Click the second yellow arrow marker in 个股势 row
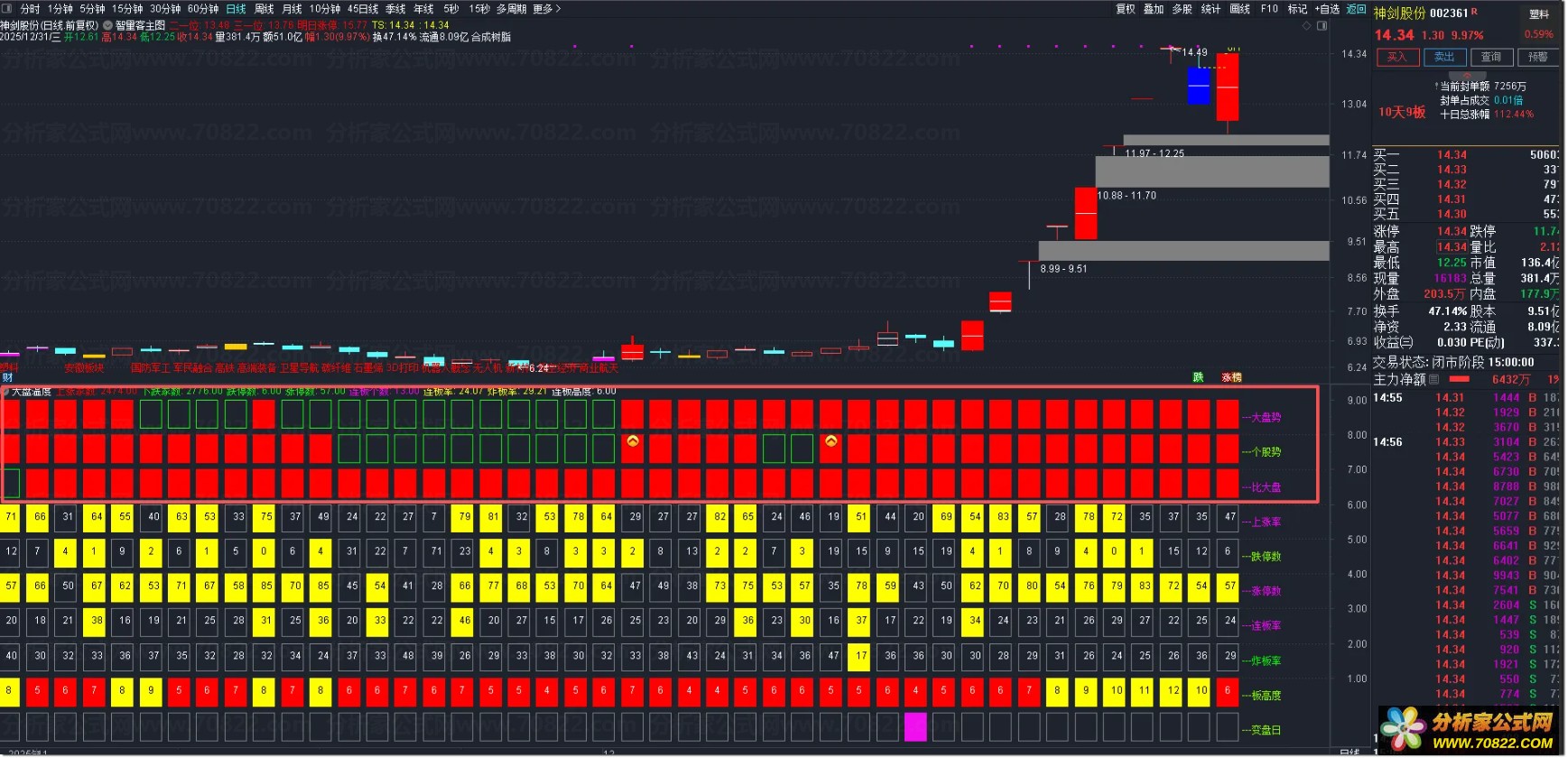The image size is (1568, 758). (830, 441)
